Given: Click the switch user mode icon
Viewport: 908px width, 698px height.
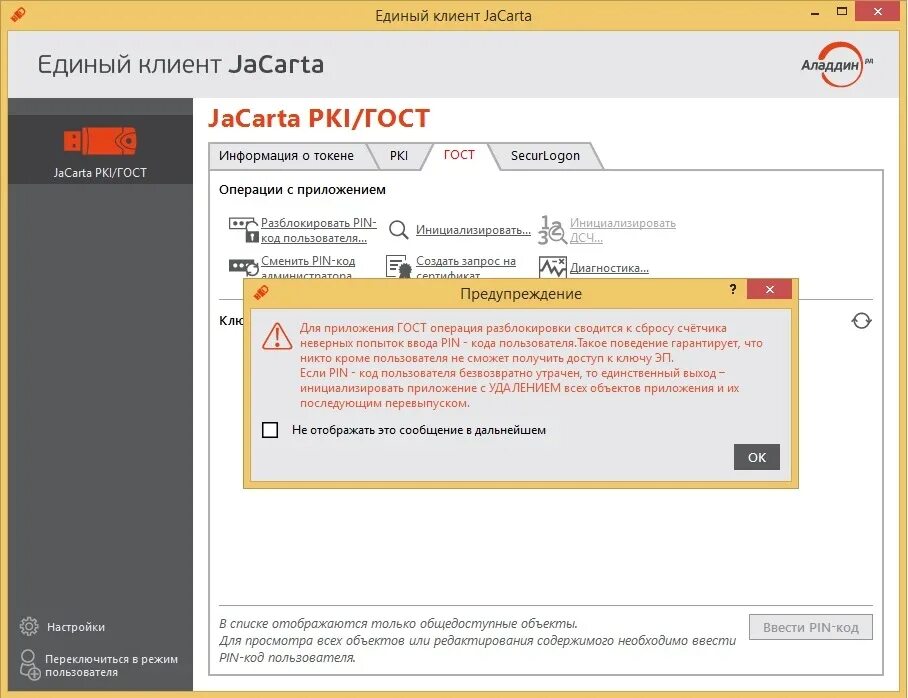Looking at the screenshot, I should (30, 665).
